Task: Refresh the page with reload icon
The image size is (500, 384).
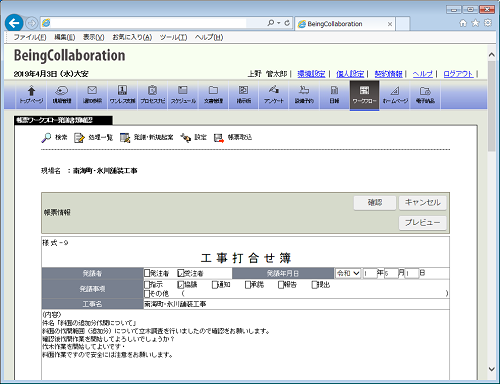Action: point(287,23)
